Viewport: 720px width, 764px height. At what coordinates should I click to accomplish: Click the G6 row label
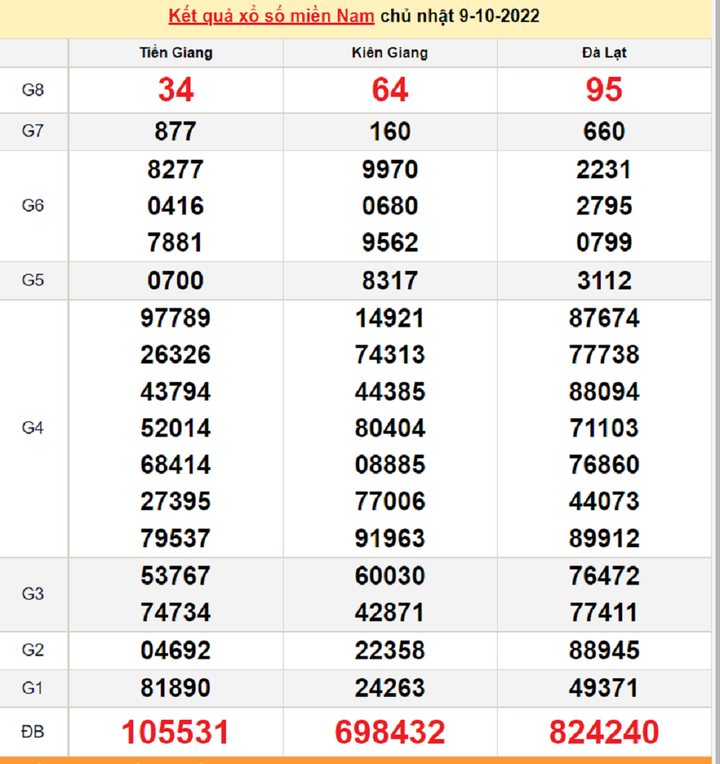pyautogui.click(x=33, y=206)
